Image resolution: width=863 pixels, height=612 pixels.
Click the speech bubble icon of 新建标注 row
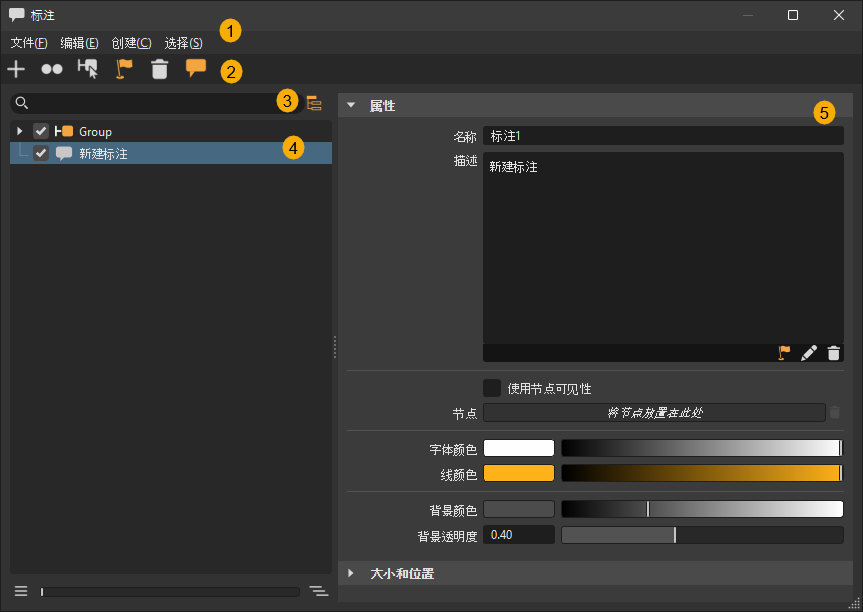64,153
